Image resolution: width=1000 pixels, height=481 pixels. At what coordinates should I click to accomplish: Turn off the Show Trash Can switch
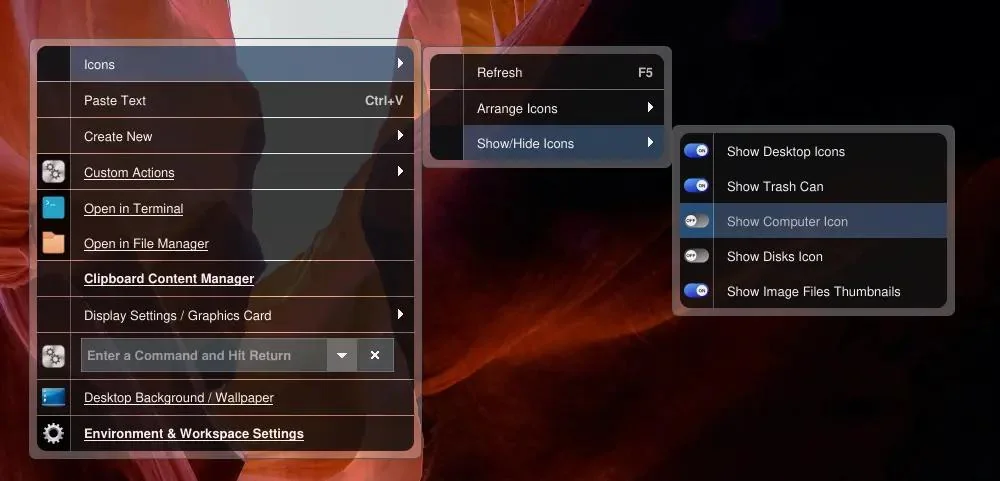point(696,186)
